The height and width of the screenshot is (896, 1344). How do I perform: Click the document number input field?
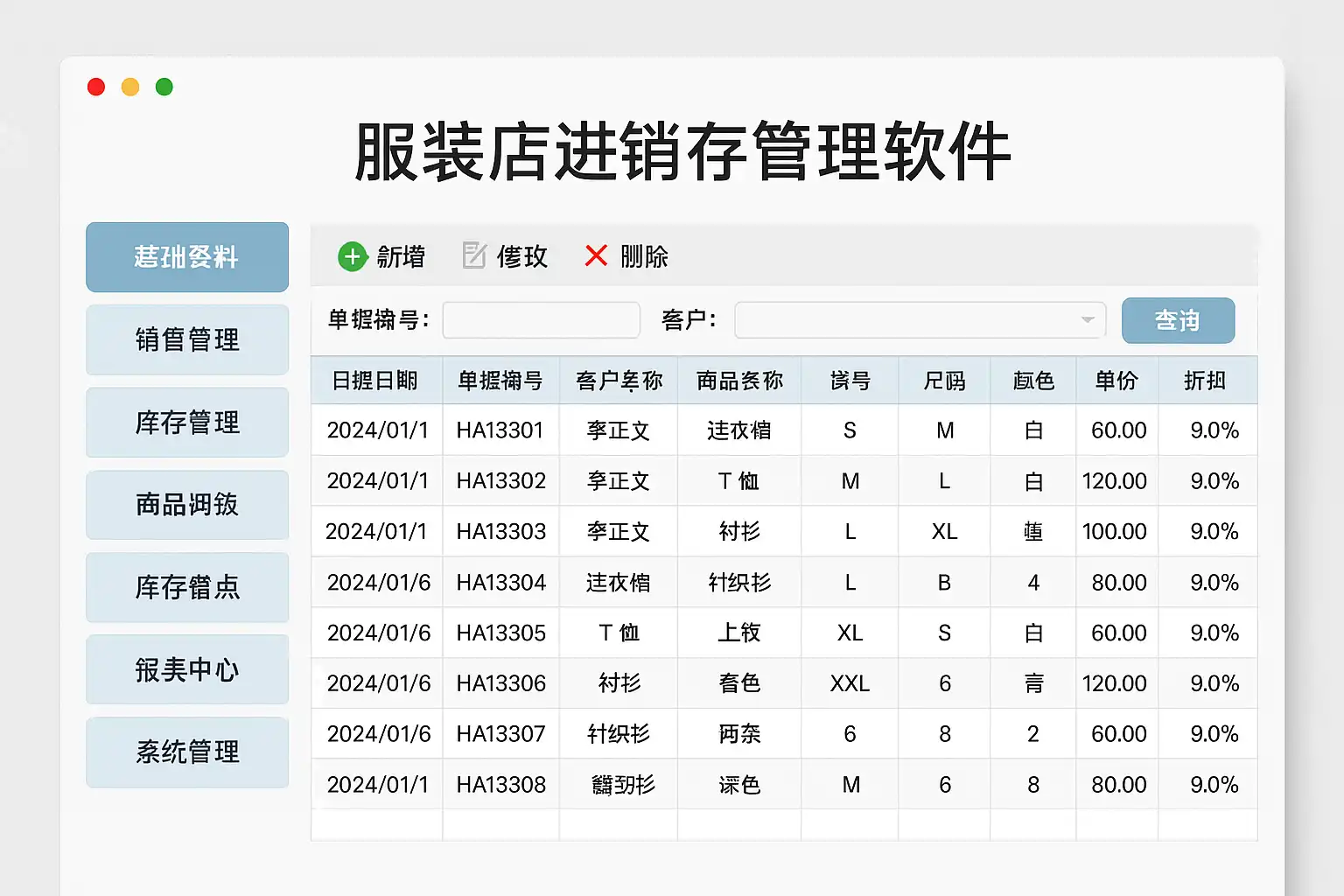541,320
